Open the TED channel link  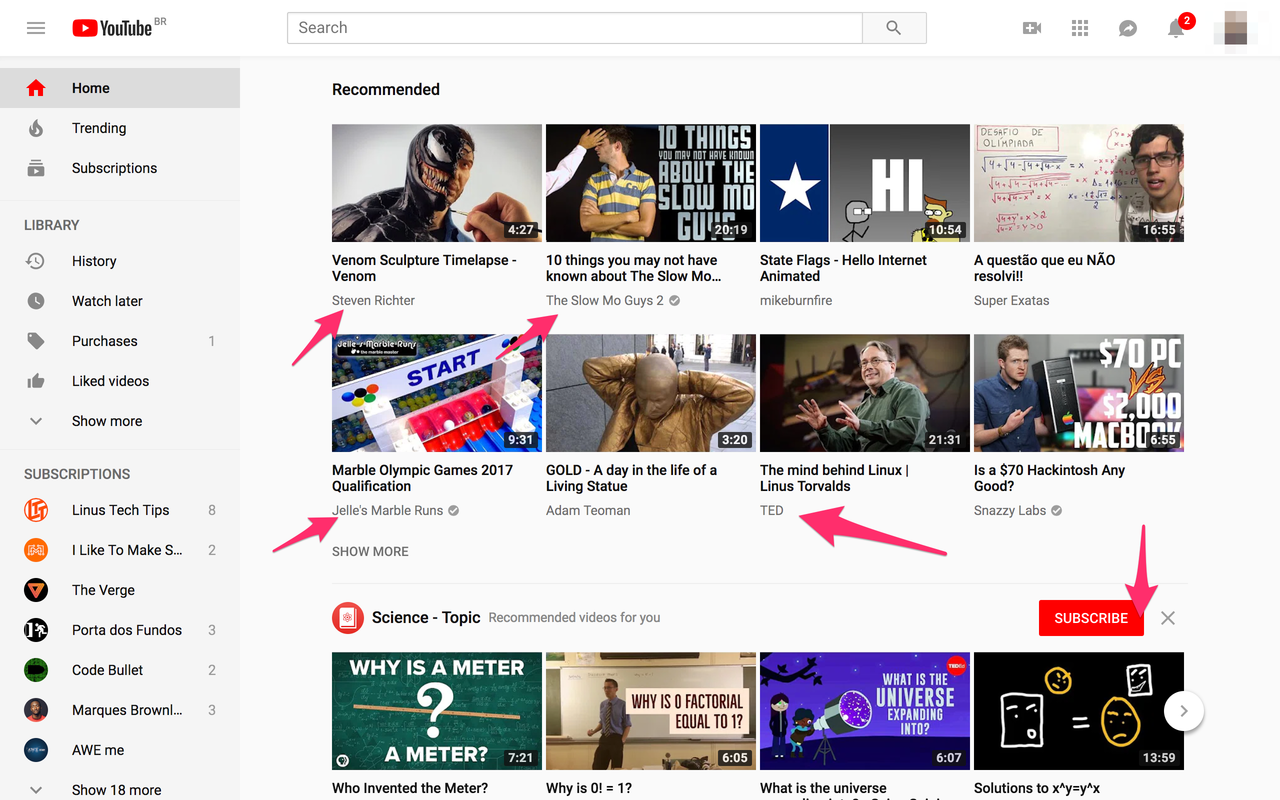[772, 510]
